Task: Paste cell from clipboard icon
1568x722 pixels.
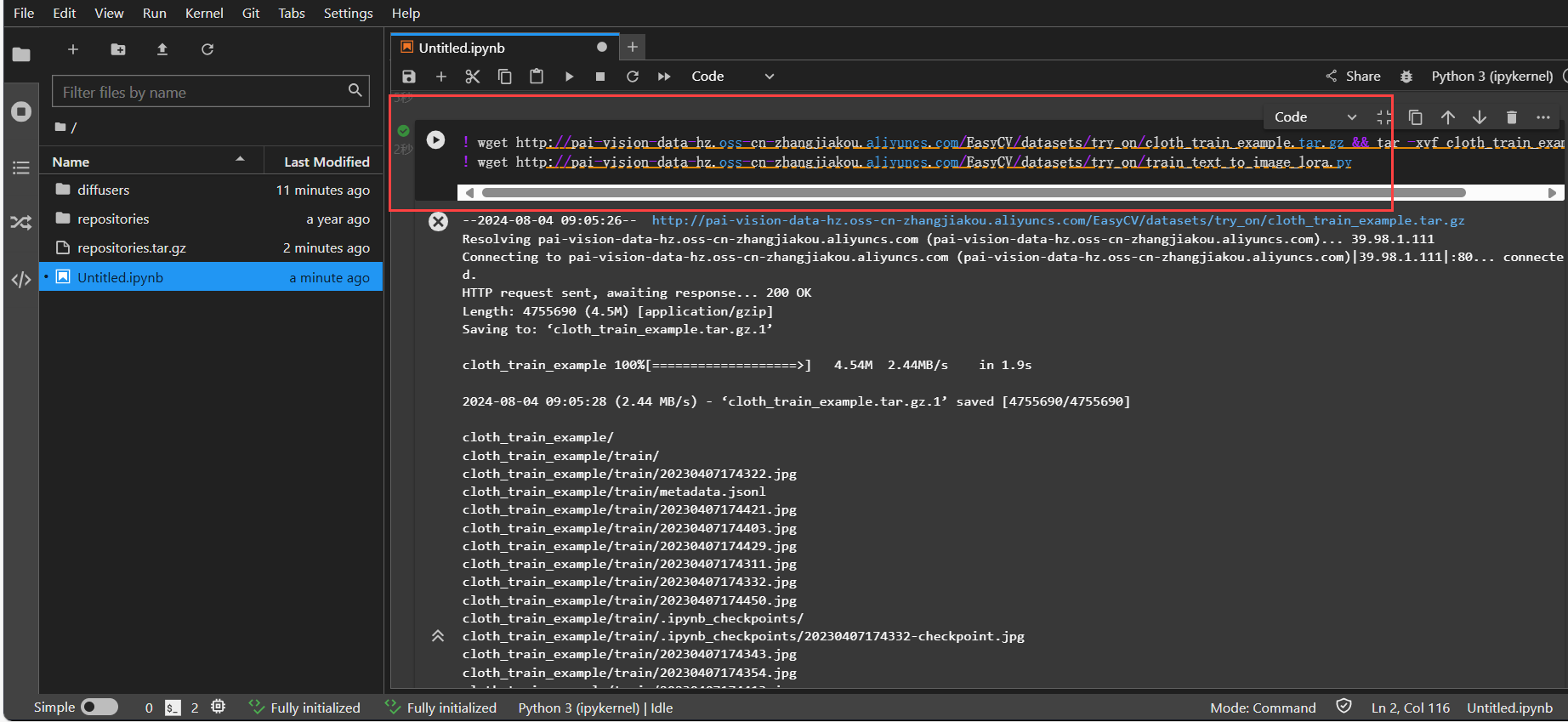Action: click(537, 77)
